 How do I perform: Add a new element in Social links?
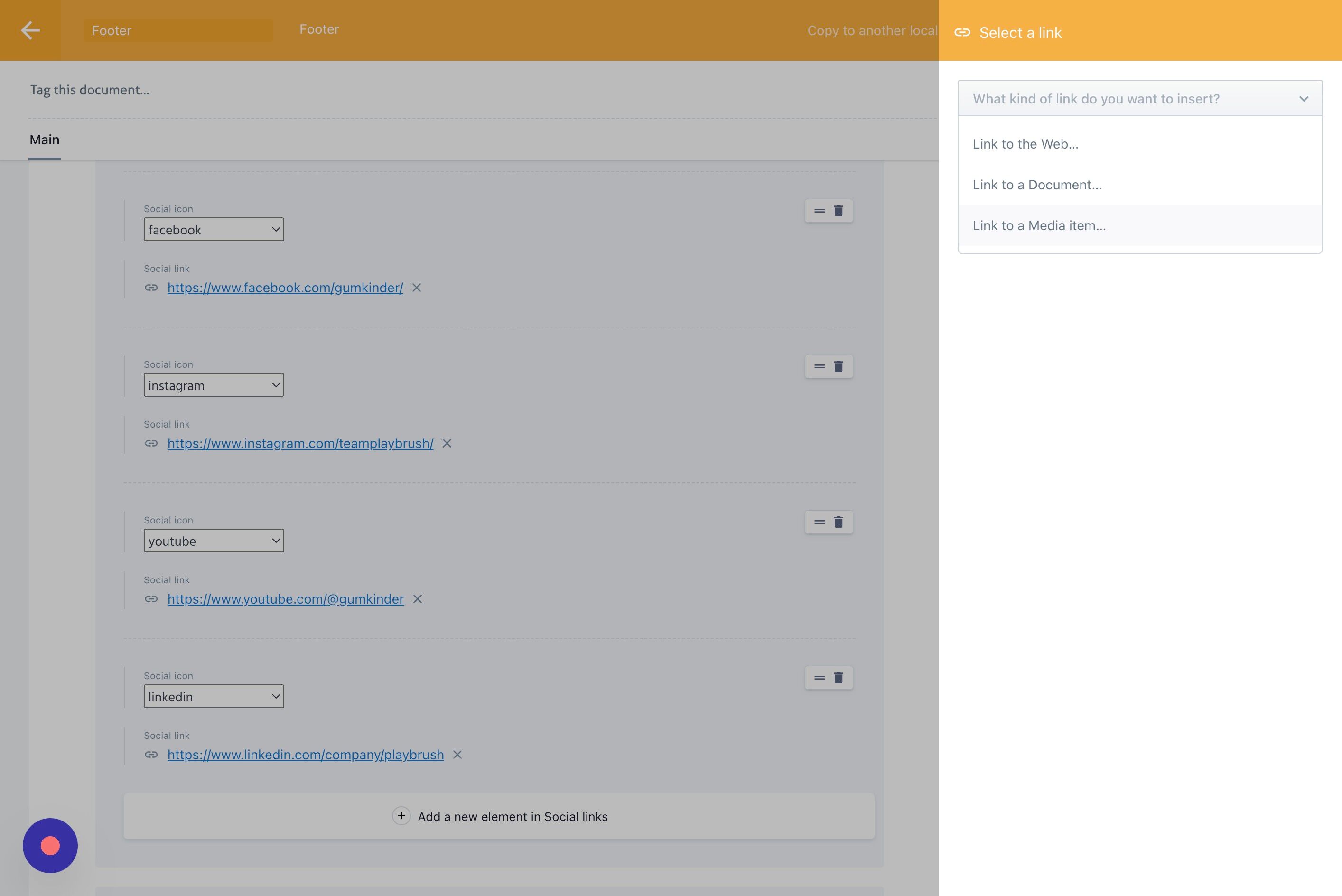[x=499, y=817]
